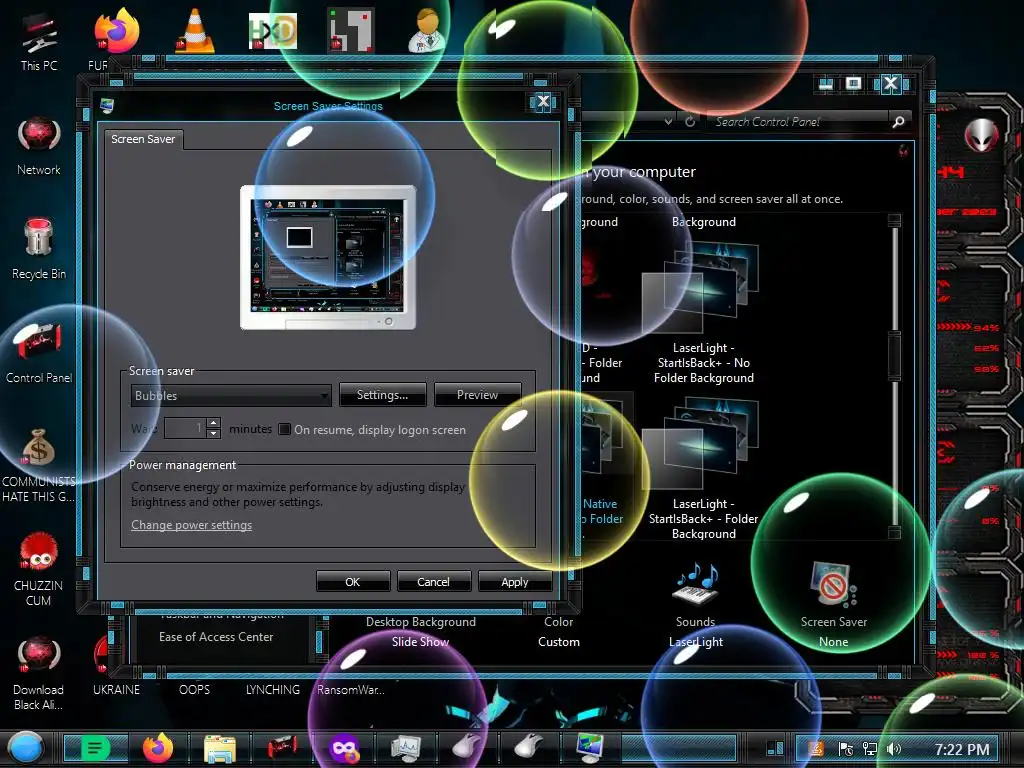Open the LYNCHING desktop item
The height and width of the screenshot is (768, 1024).
(x=273, y=690)
